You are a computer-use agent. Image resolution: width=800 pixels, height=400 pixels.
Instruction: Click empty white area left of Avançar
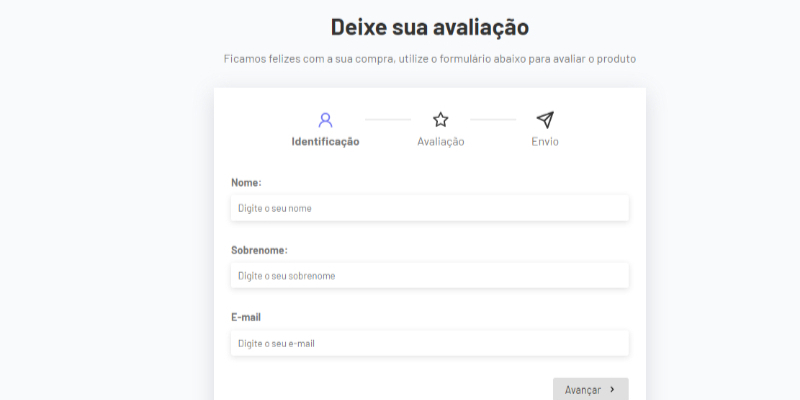390,389
